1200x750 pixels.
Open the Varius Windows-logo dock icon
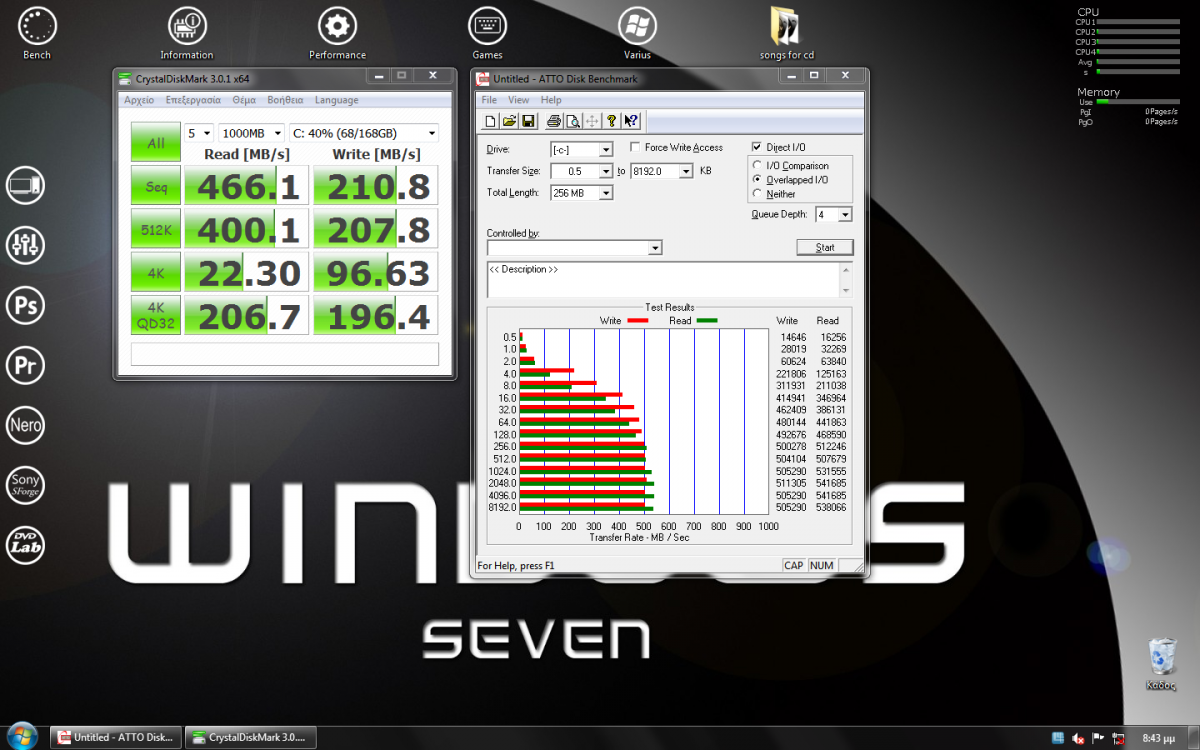coord(637,32)
